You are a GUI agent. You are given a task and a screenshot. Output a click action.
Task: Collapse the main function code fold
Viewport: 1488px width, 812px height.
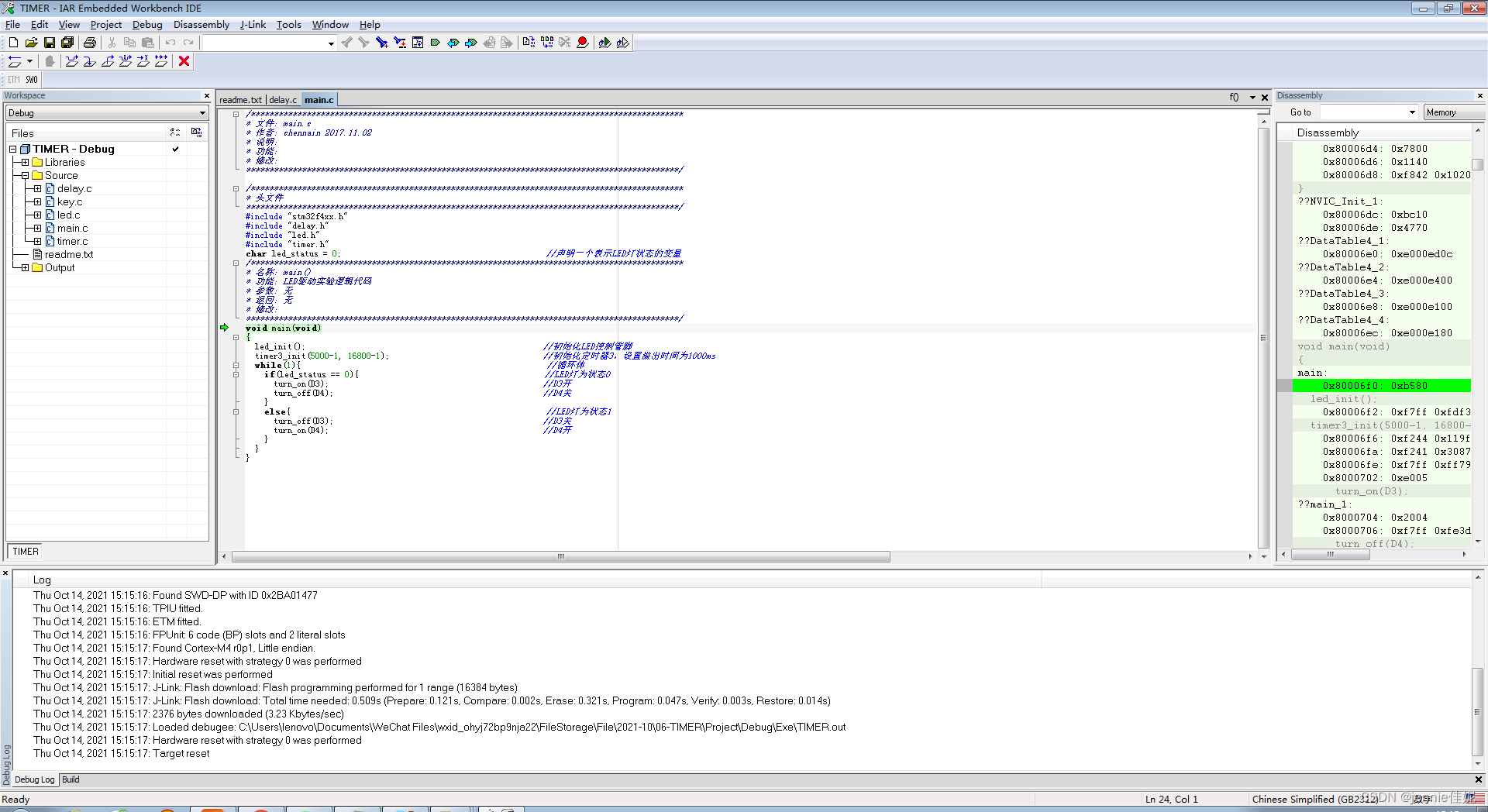tap(236, 337)
